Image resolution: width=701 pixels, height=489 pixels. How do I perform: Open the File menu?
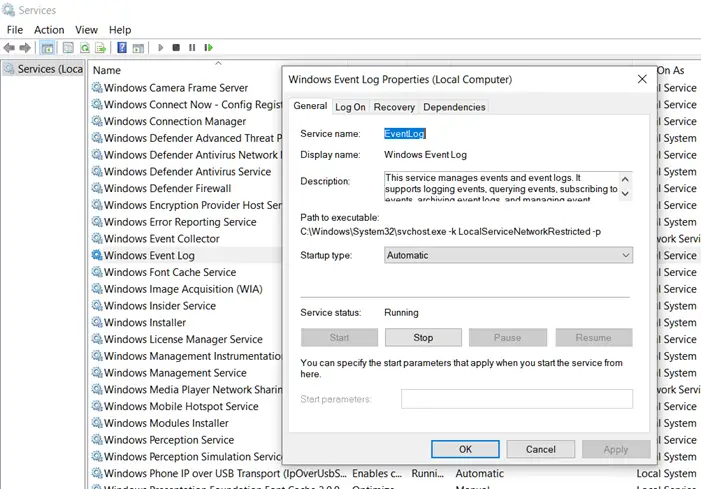point(15,30)
